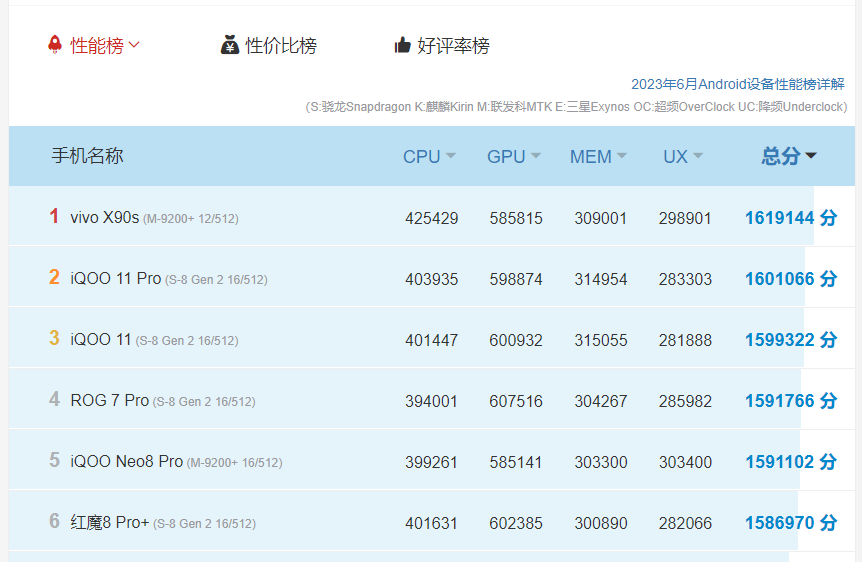This screenshot has width=862, height=562.
Task: Click the thumbs-up icon for 好评率榜
Action: [402, 45]
